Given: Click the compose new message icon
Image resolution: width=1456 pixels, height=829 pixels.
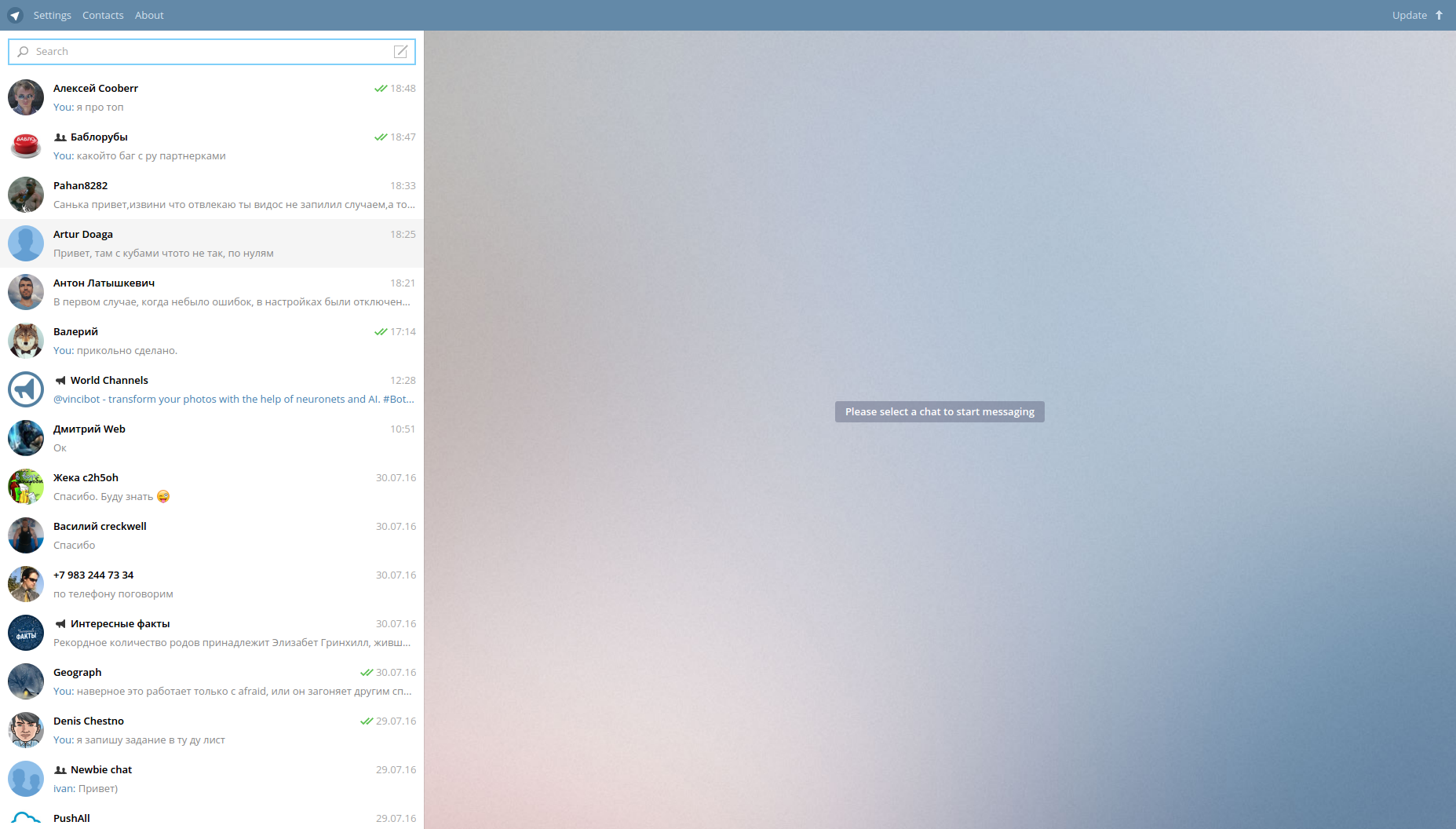Looking at the screenshot, I should 400,52.
